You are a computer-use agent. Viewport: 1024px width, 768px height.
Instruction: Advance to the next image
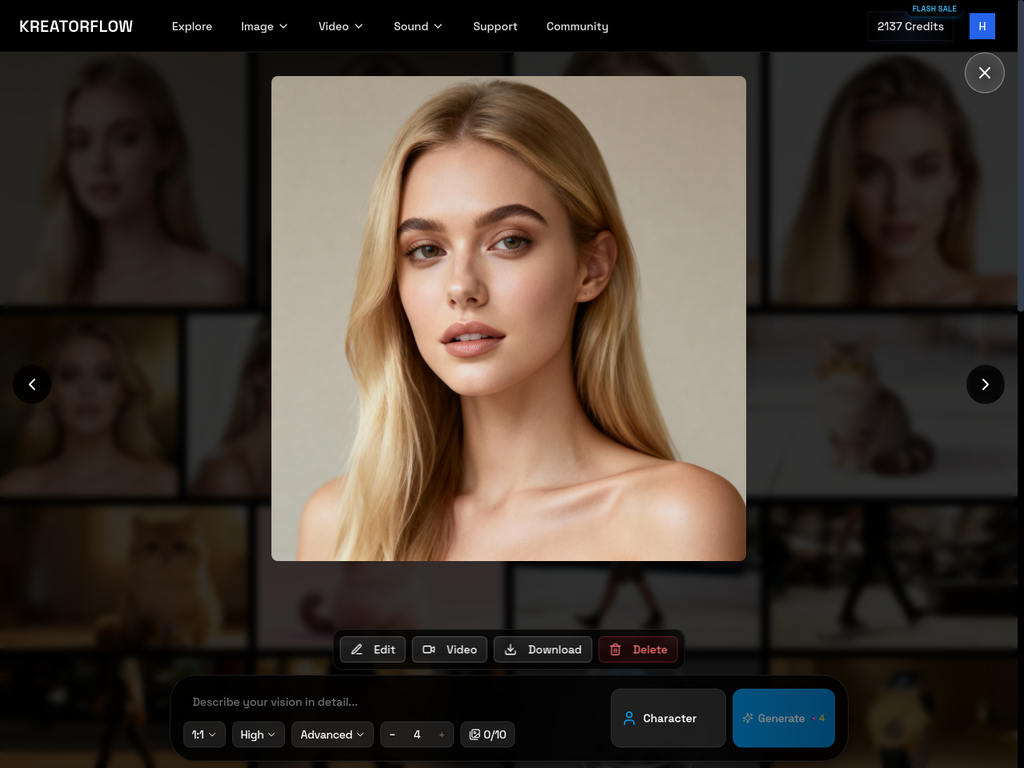click(x=985, y=384)
